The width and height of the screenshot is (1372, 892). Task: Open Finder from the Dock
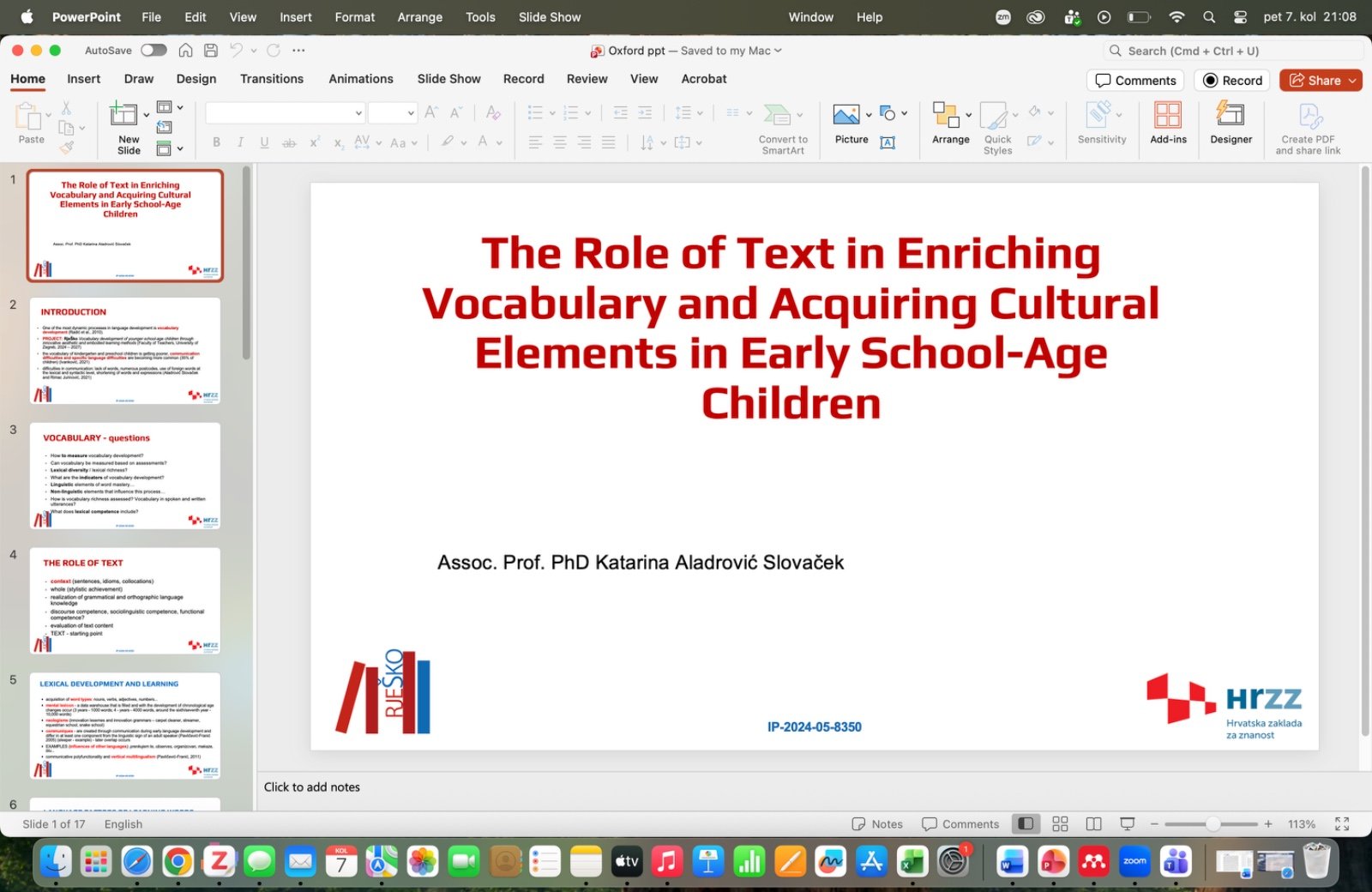[x=56, y=861]
